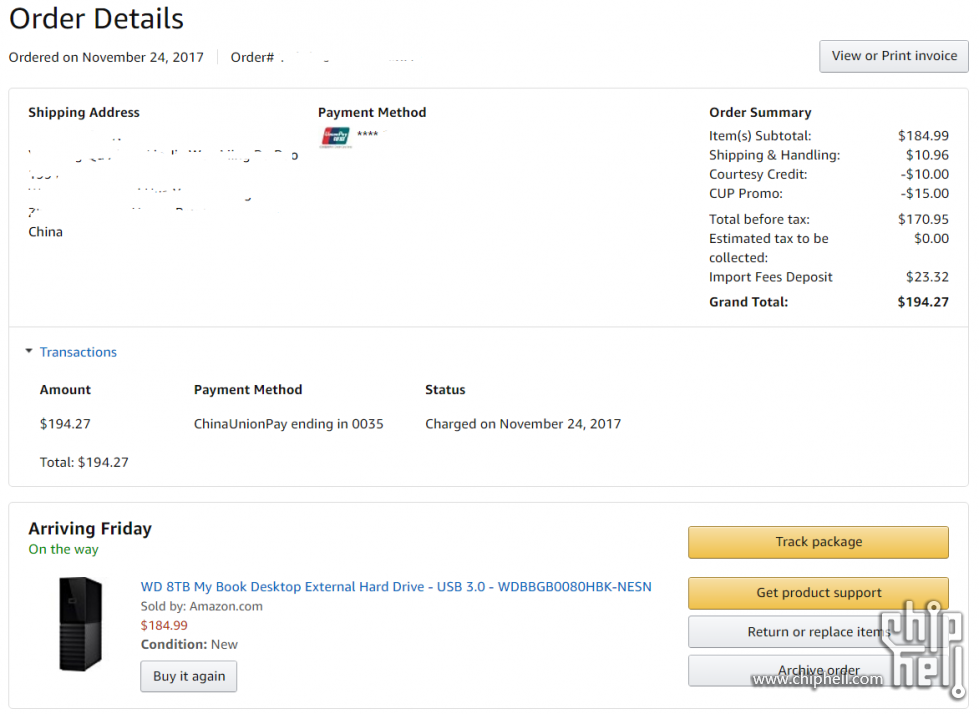Click the Order Details heading

pos(96,18)
